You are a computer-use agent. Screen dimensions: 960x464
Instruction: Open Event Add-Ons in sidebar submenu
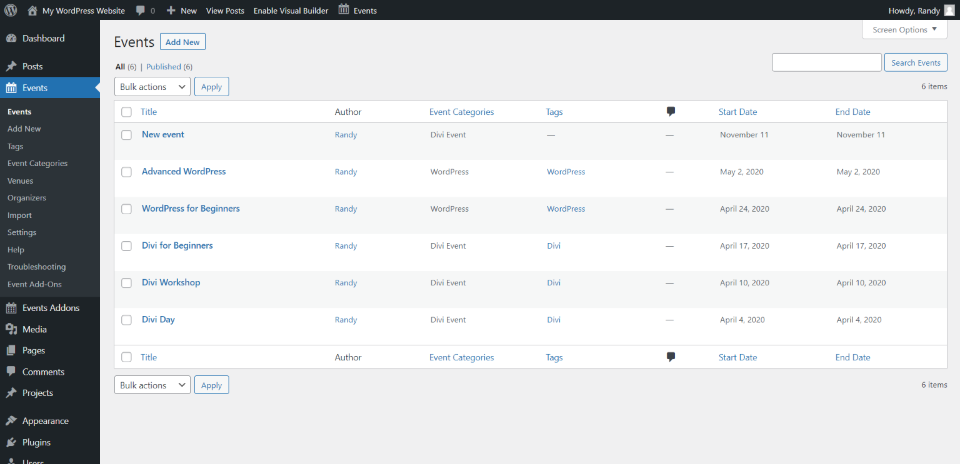point(34,284)
